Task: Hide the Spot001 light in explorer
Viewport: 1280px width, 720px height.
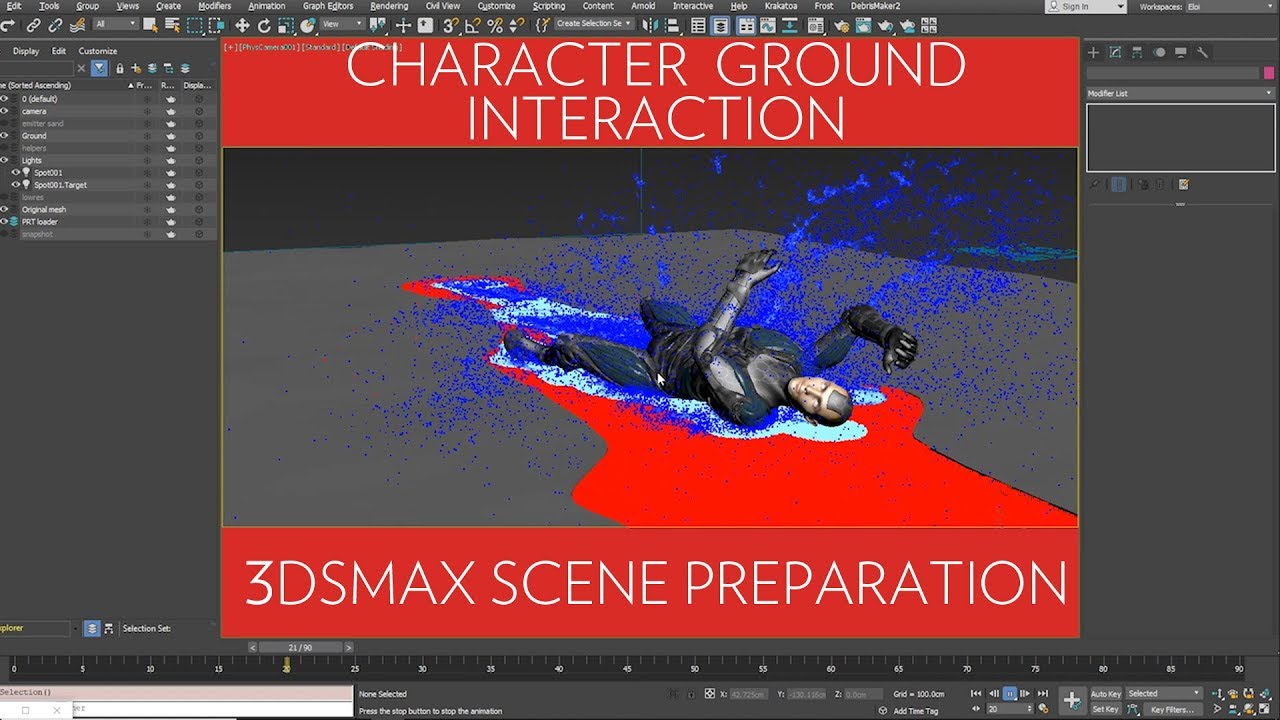Action: [x=16, y=172]
